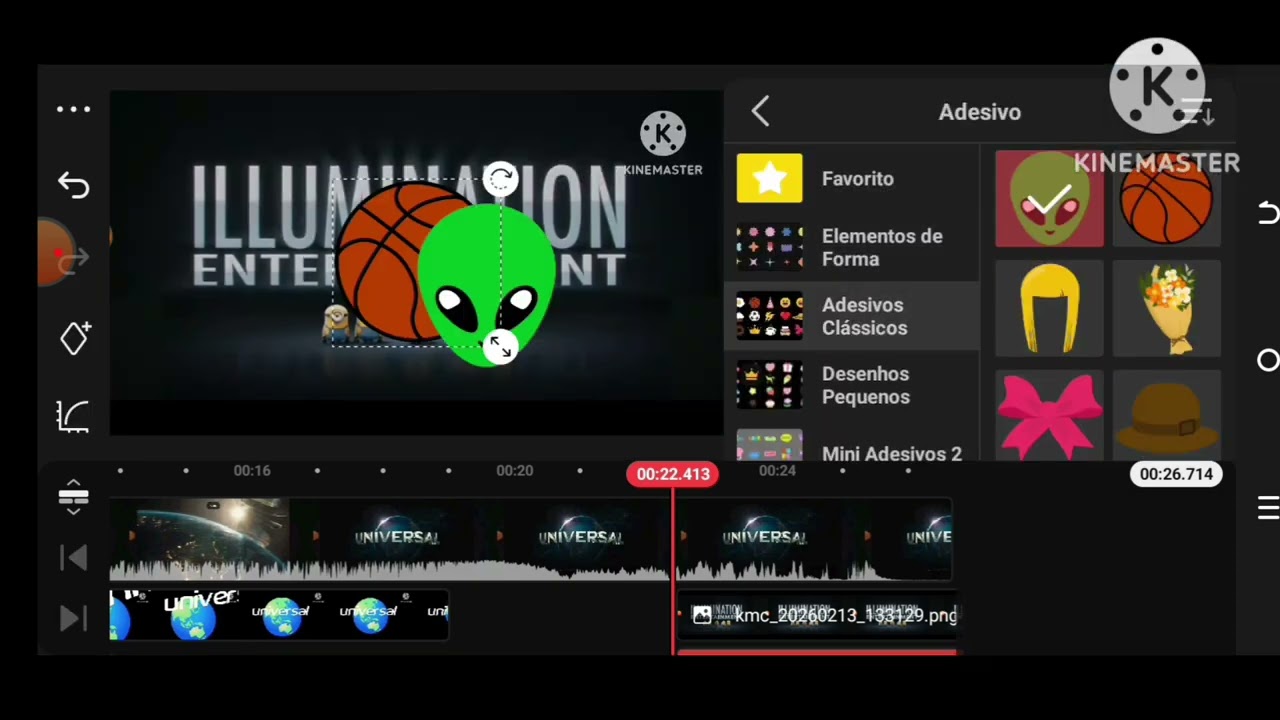
Task: Tap the Android back button on the edge
Action: point(1268,212)
